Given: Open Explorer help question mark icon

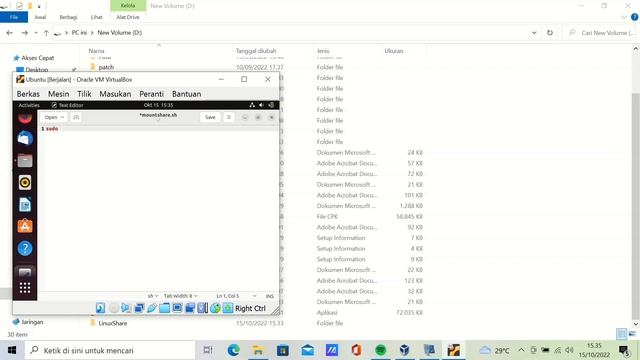Looking at the screenshot, I should tap(634, 17).
